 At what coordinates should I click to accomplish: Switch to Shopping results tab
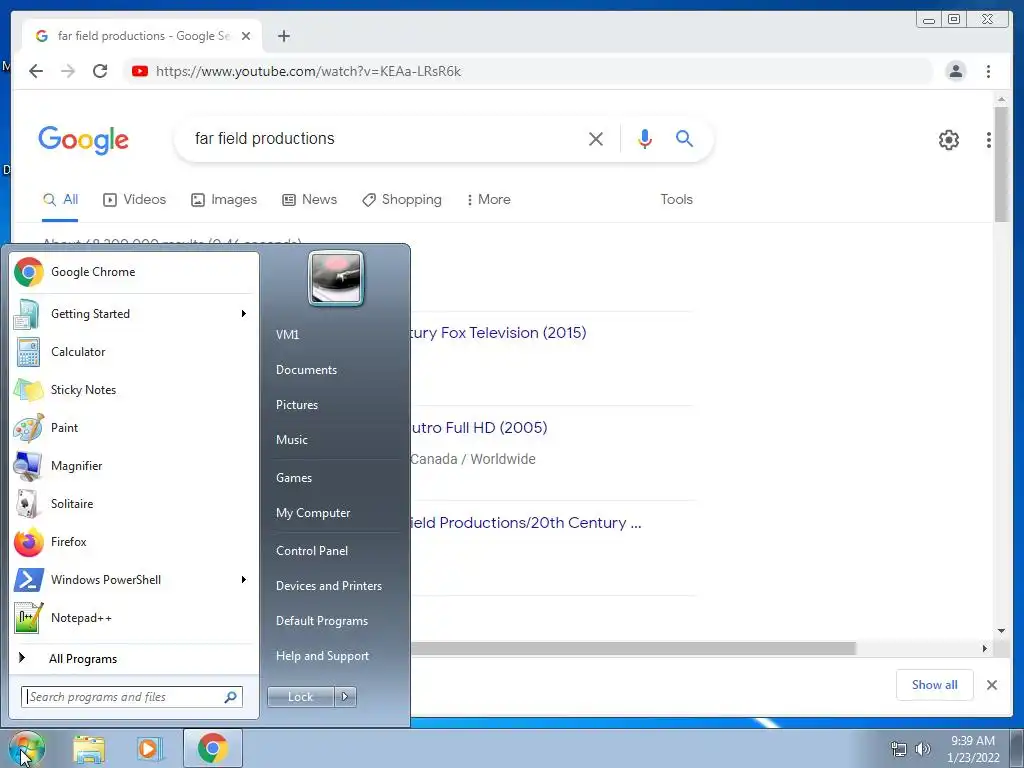coord(402,199)
